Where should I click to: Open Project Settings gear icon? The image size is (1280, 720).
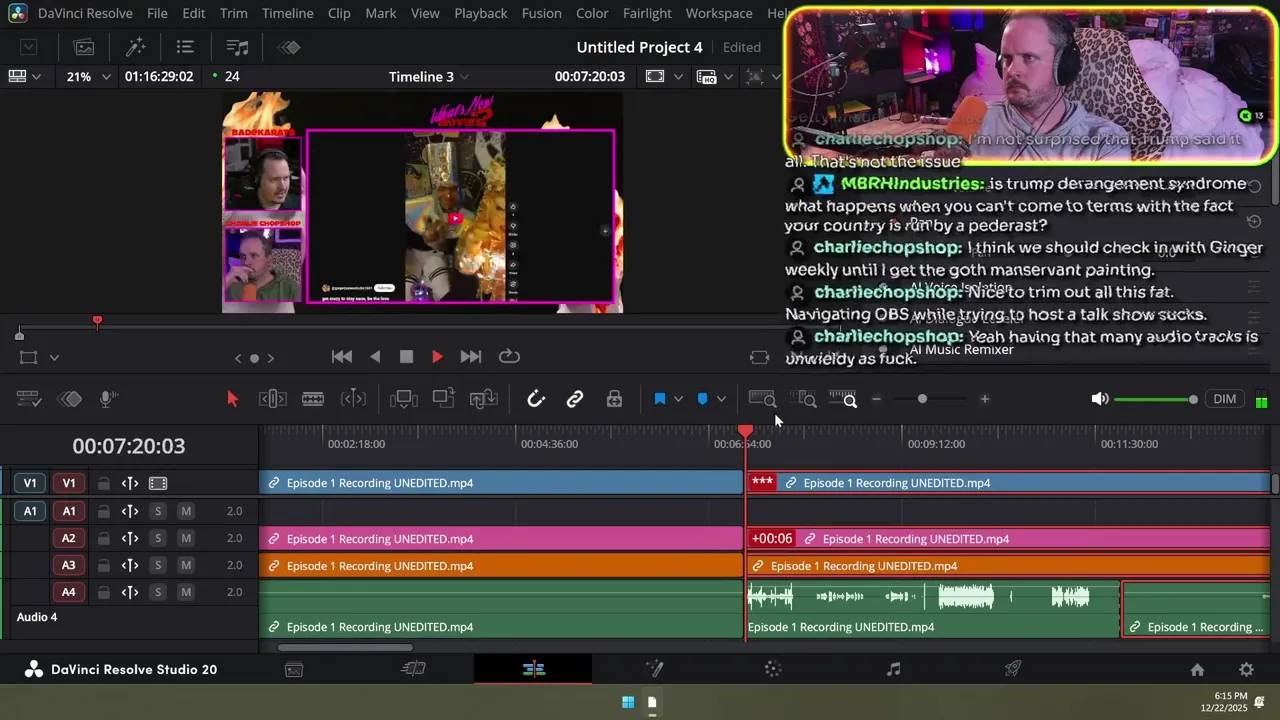1246,670
